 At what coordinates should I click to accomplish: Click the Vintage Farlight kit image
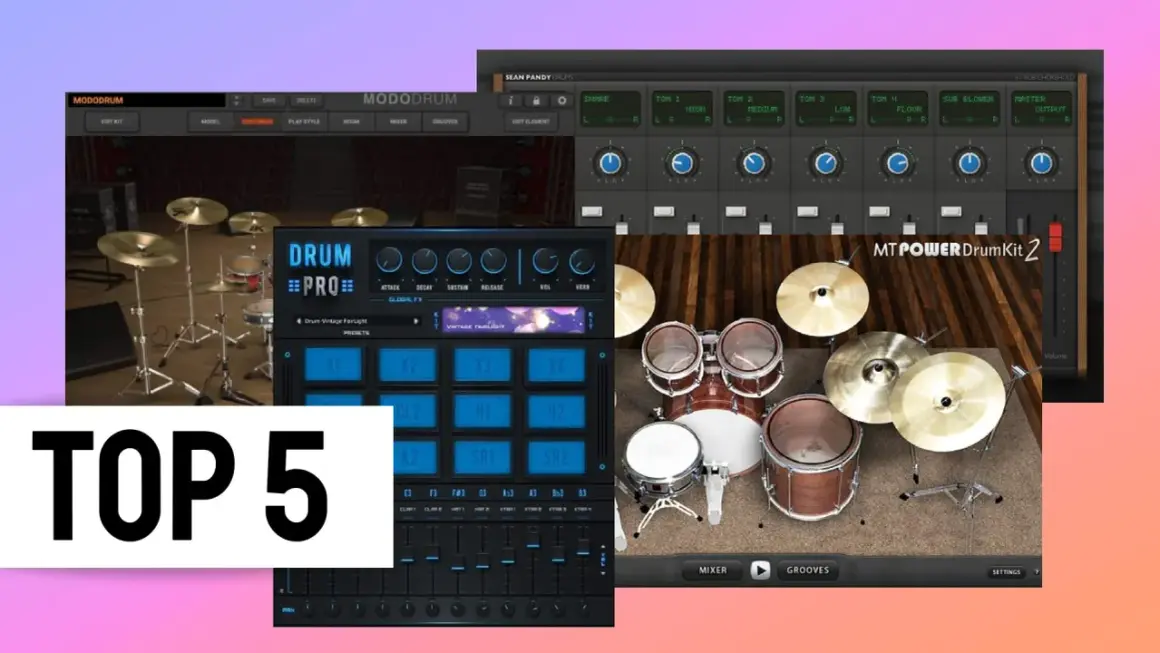coord(513,320)
